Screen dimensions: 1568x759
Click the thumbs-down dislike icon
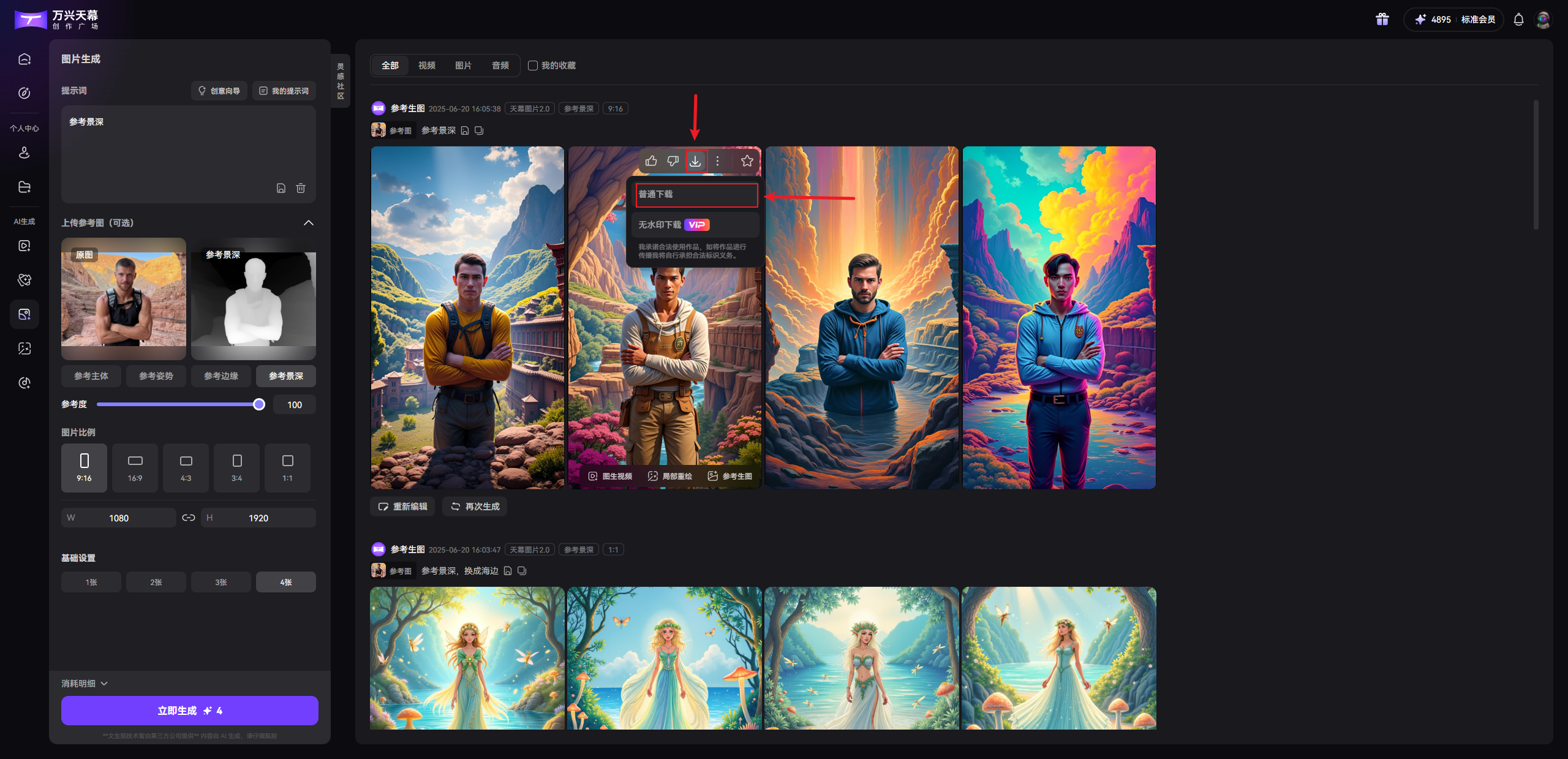click(673, 161)
